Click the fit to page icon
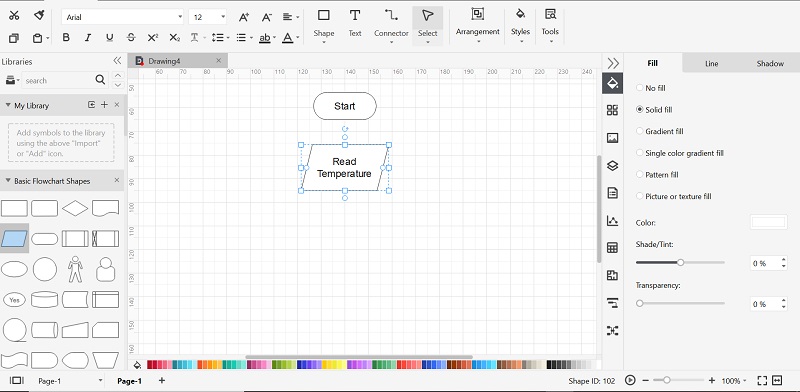The height and width of the screenshot is (392, 800). point(762,380)
